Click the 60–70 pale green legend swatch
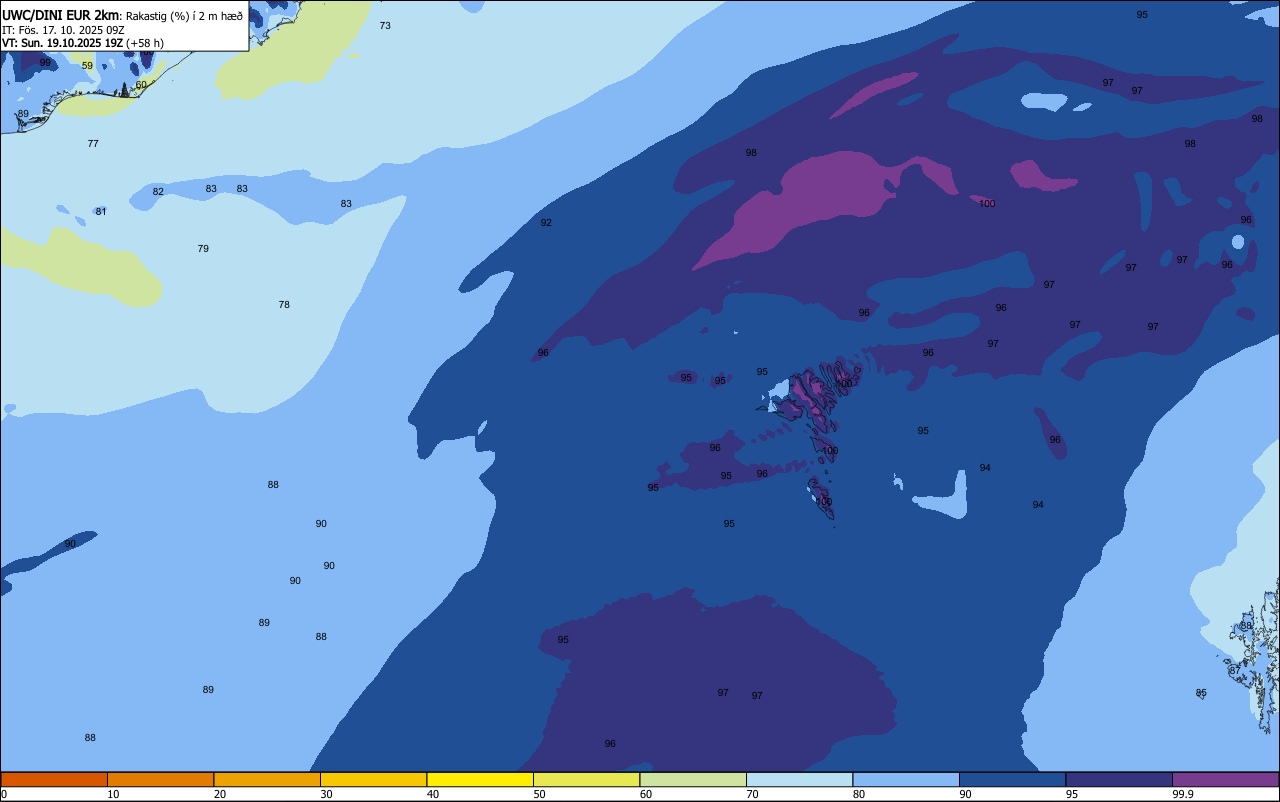Screen dimensions: 1280x802 tap(693, 779)
